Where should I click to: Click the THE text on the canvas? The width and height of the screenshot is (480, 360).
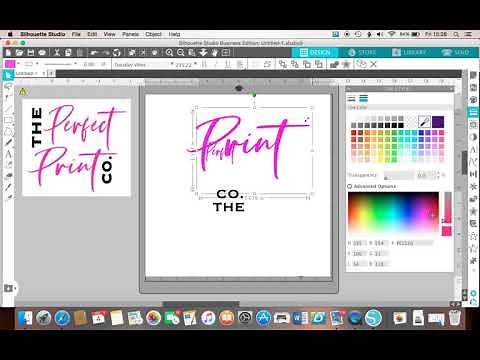click(229, 207)
